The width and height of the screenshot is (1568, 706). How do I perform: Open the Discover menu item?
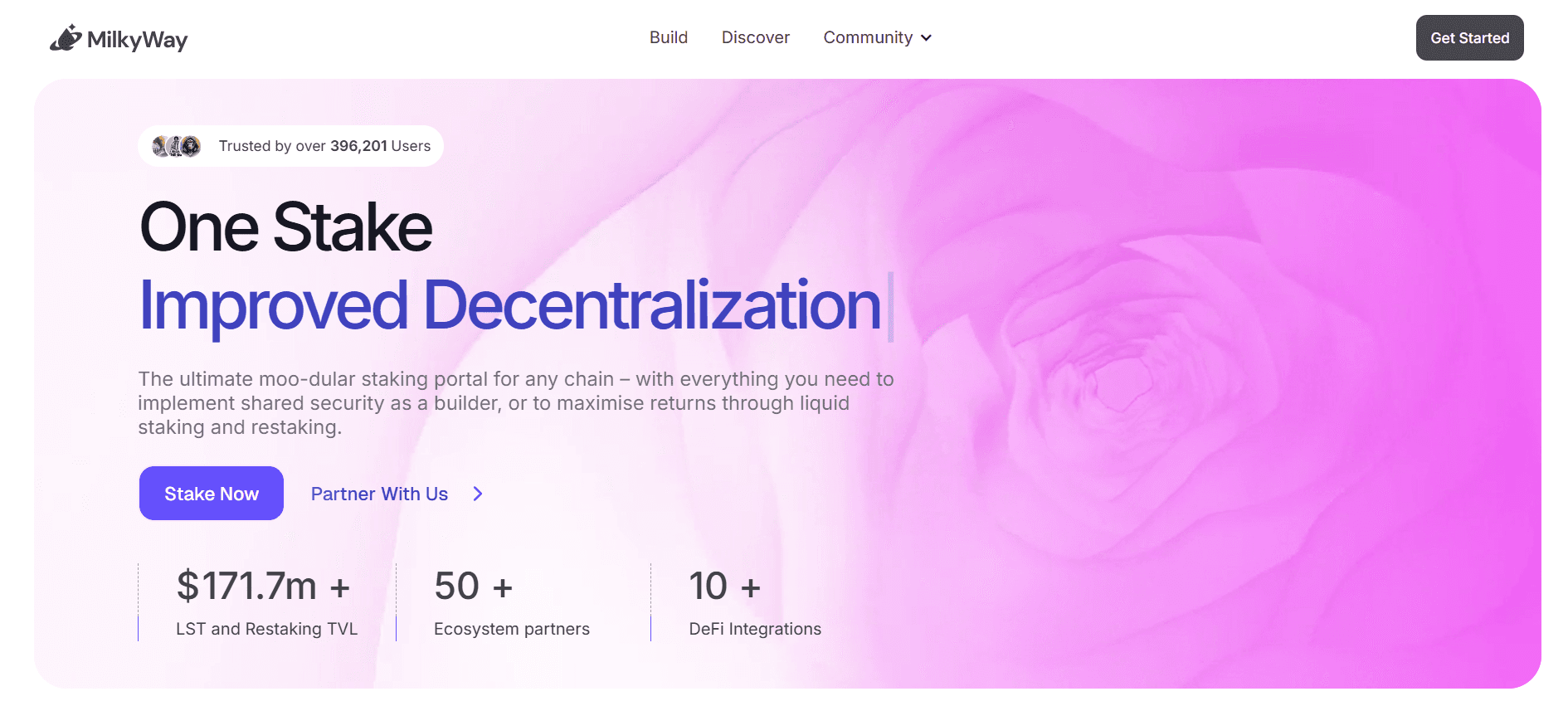coord(756,37)
